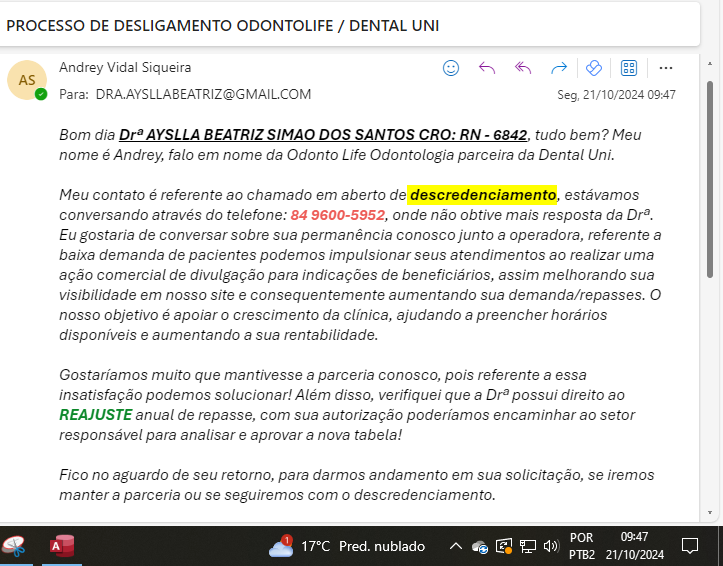Click the scroll down arrow of the email pane
The width and height of the screenshot is (723, 566).
(x=710, y=513)
